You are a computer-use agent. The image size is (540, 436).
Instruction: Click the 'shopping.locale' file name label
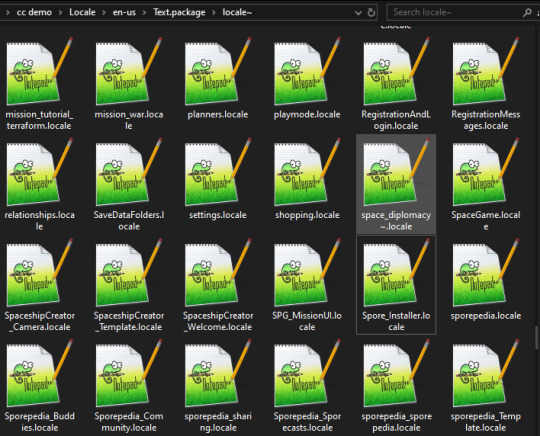click(307, 215)
